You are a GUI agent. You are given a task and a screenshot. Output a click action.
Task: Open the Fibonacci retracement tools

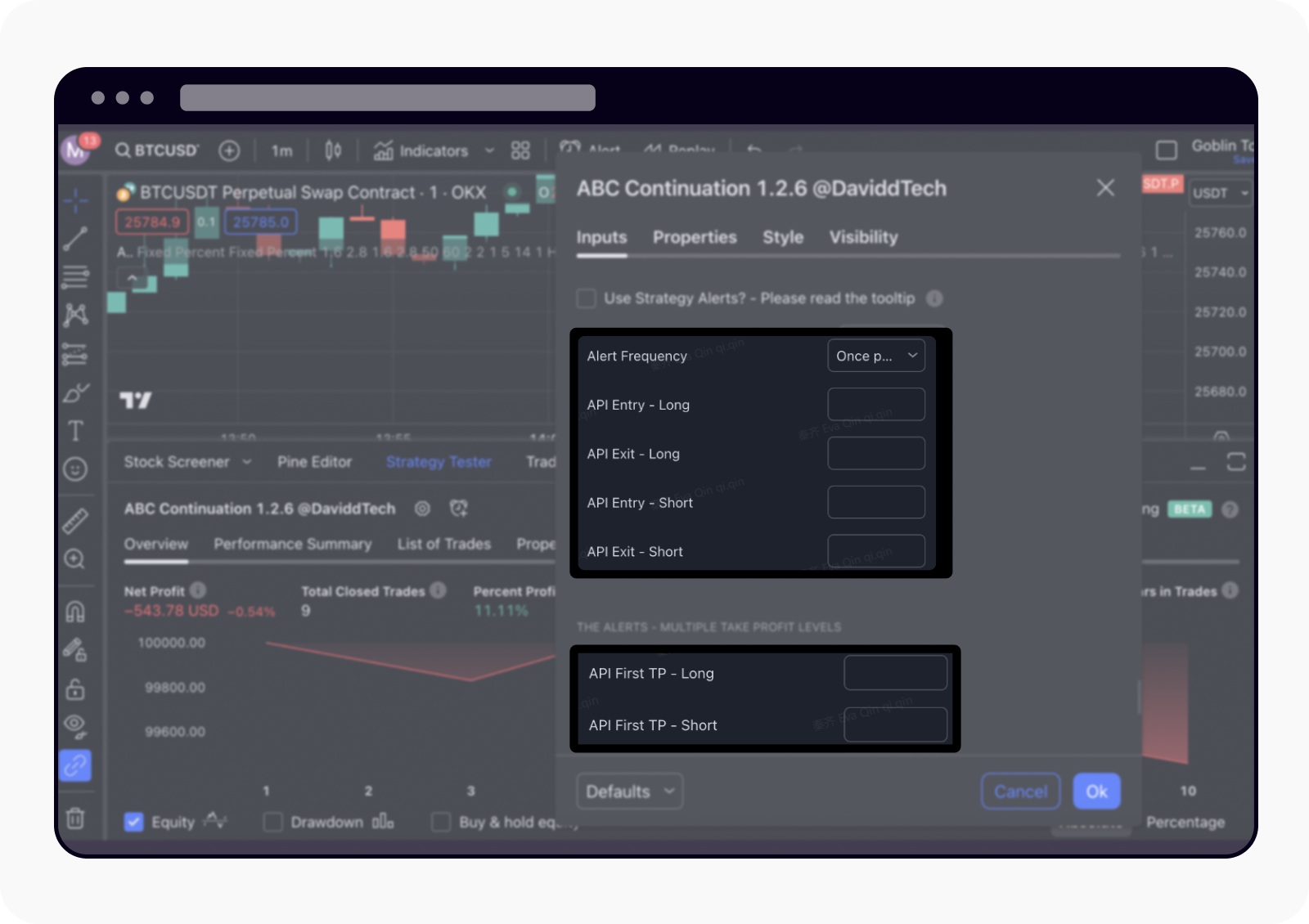pyautogui.click(x=75, y=277)
